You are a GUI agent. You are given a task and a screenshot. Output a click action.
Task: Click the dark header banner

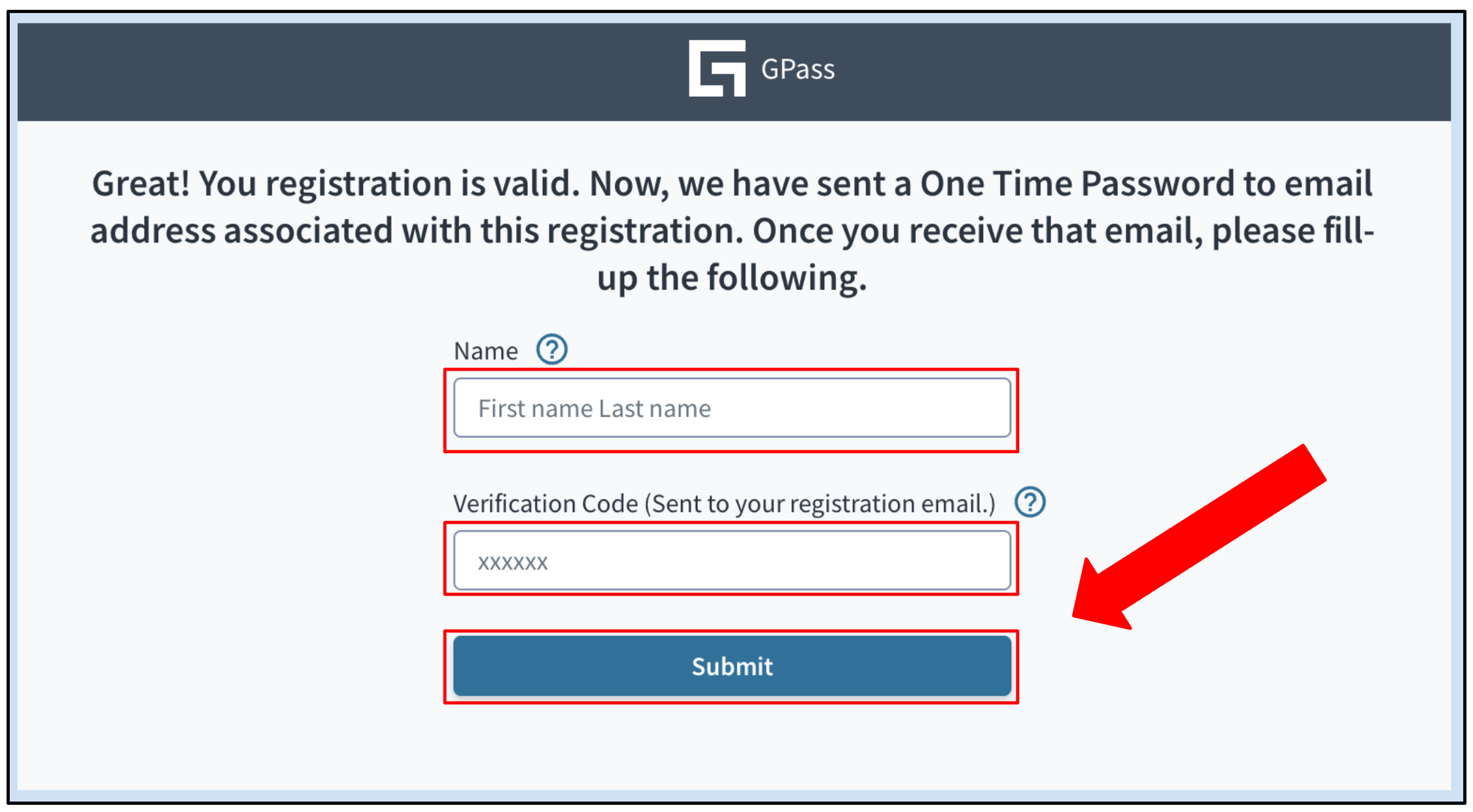tap(327, 70)
